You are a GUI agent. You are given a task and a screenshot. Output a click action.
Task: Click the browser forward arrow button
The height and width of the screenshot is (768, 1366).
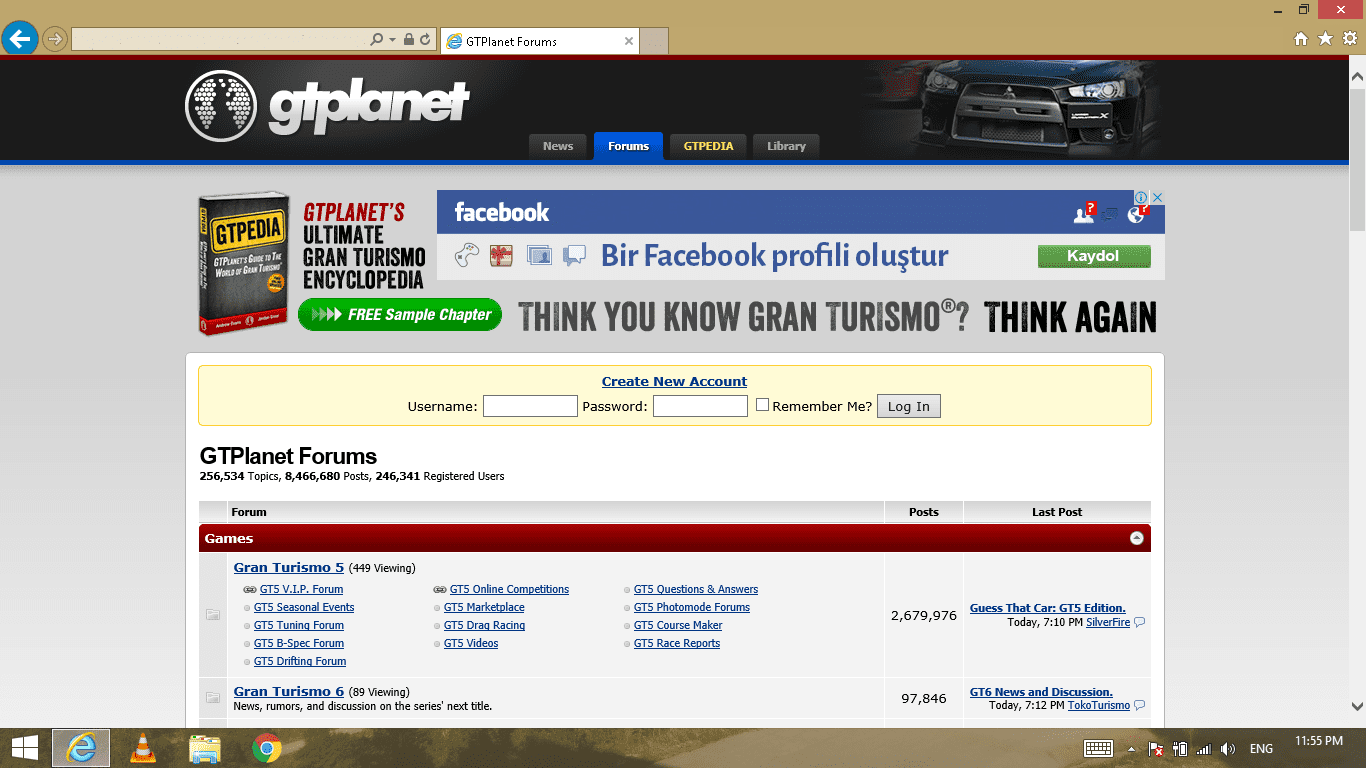coord(55,40)
